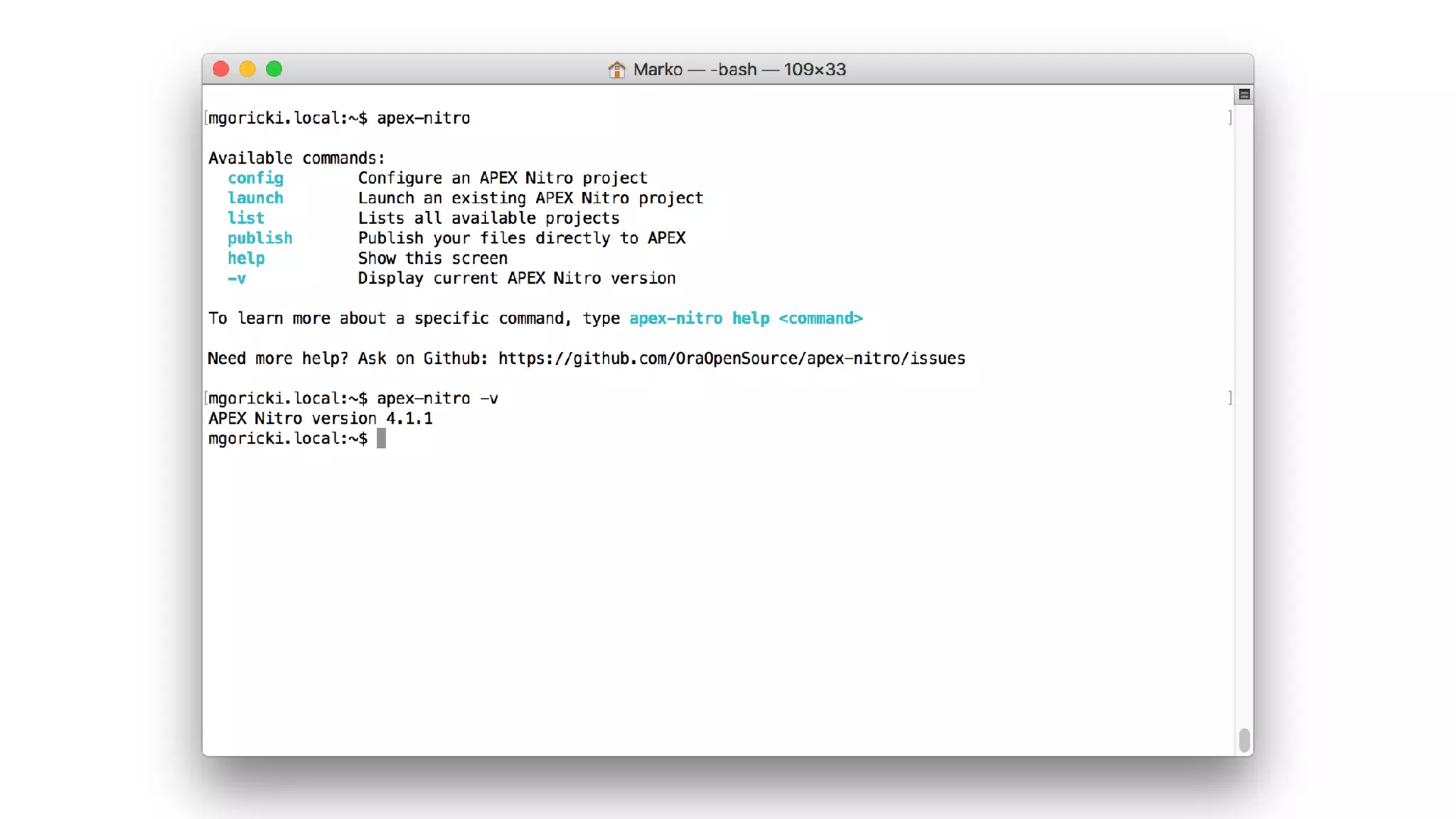Screen dimensions: 1456x819
Task: Click the 'Available commands:' heading text
Action: coord(296,158)
